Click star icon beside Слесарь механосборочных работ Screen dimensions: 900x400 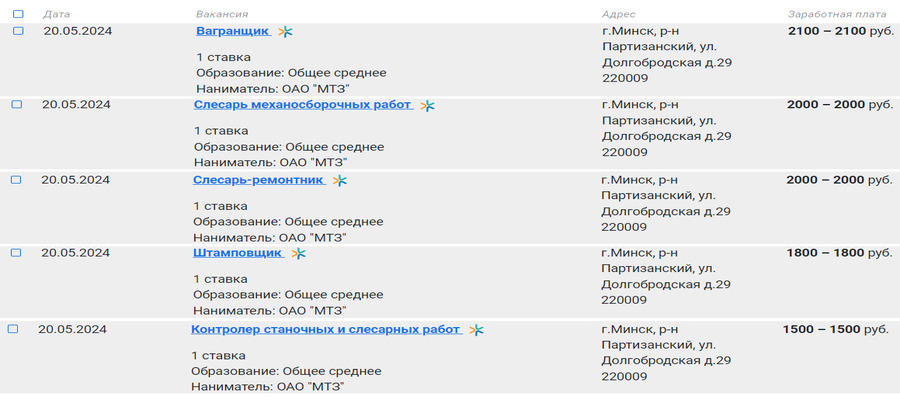[x=428, y=106]
